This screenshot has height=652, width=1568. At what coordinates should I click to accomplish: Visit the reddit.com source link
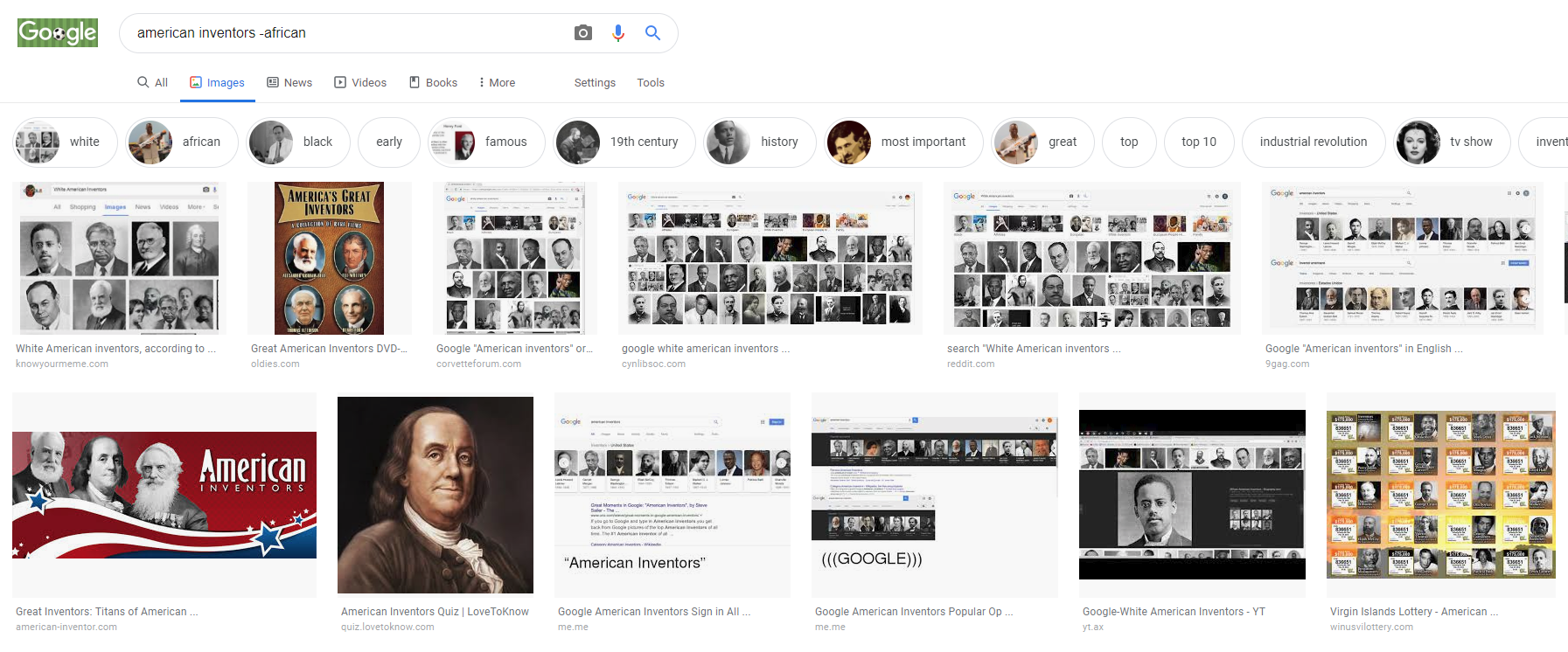coord(971,364)
